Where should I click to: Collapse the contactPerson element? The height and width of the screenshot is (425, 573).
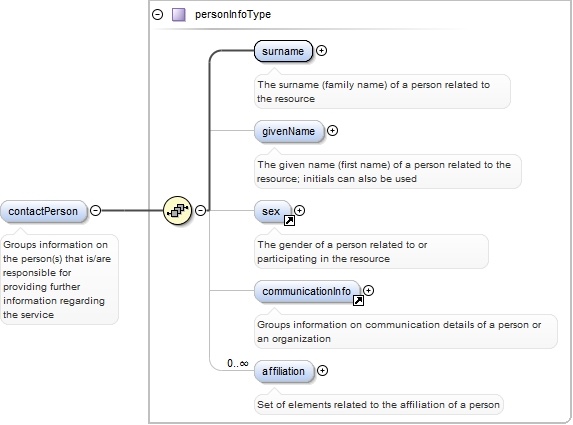click(x=95, y=210)
